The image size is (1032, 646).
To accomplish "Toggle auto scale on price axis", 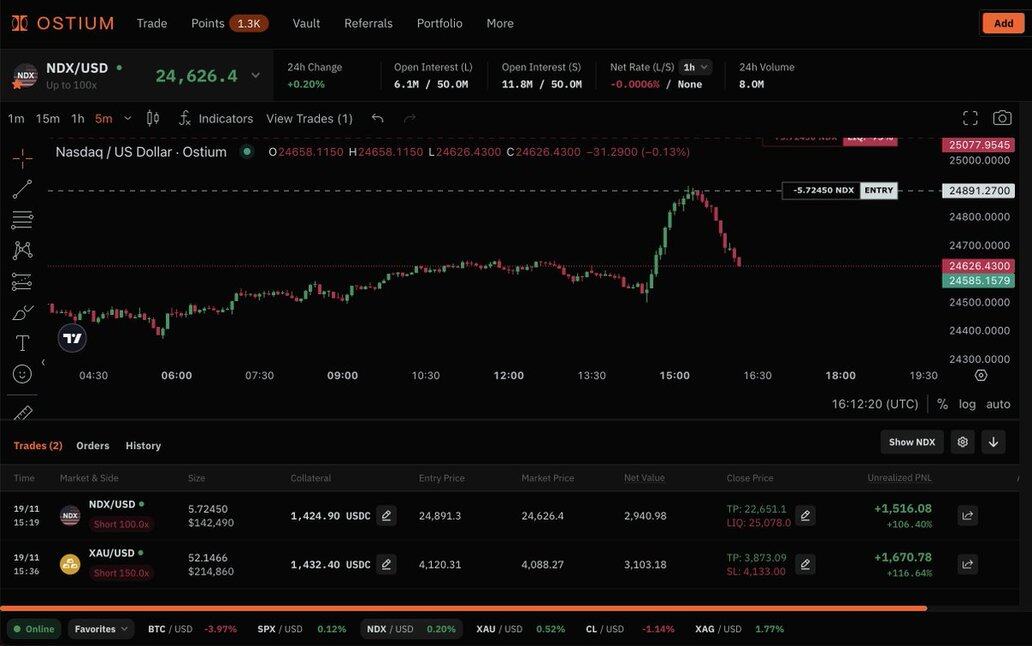I will 998,404.
